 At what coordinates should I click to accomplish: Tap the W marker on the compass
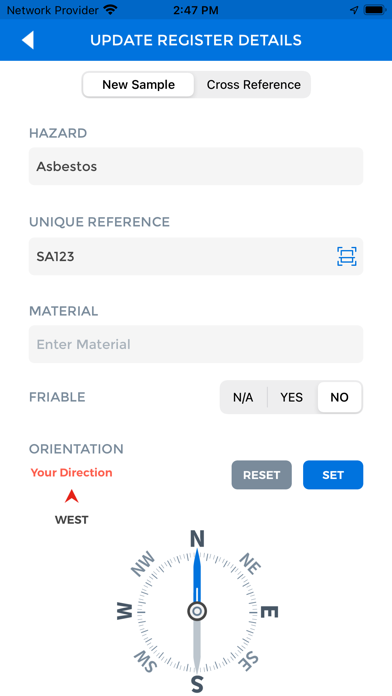[x=125, y=611]
